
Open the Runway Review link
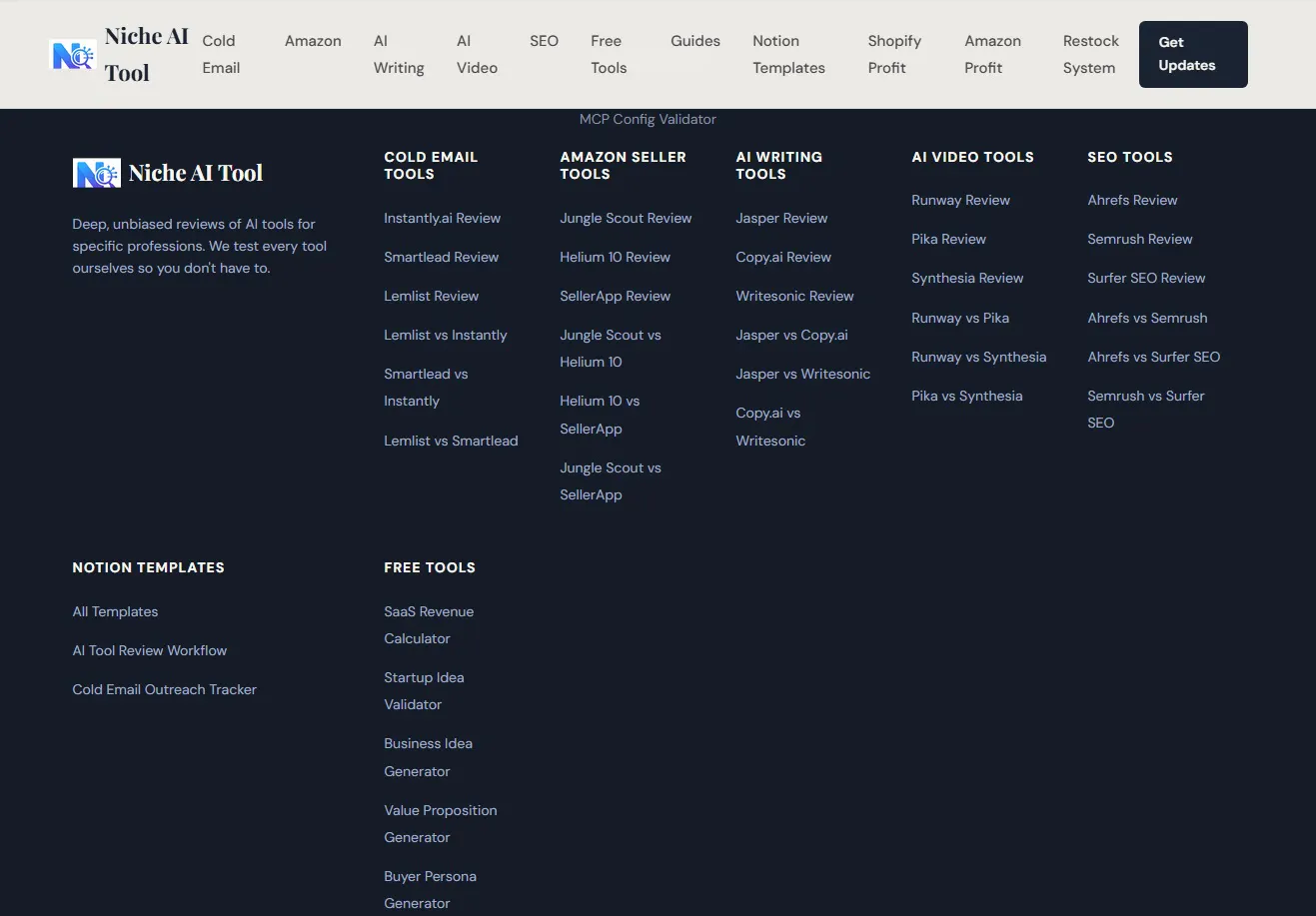tap(960, 200)
